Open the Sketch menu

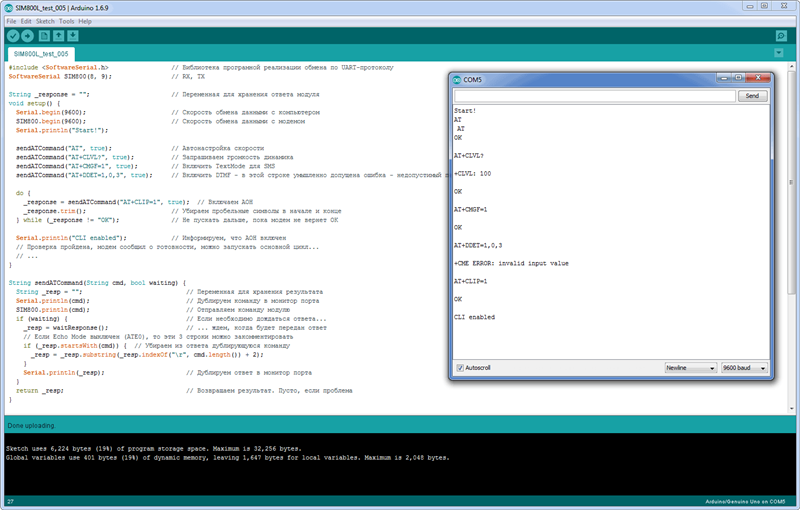tap(45, 20)
